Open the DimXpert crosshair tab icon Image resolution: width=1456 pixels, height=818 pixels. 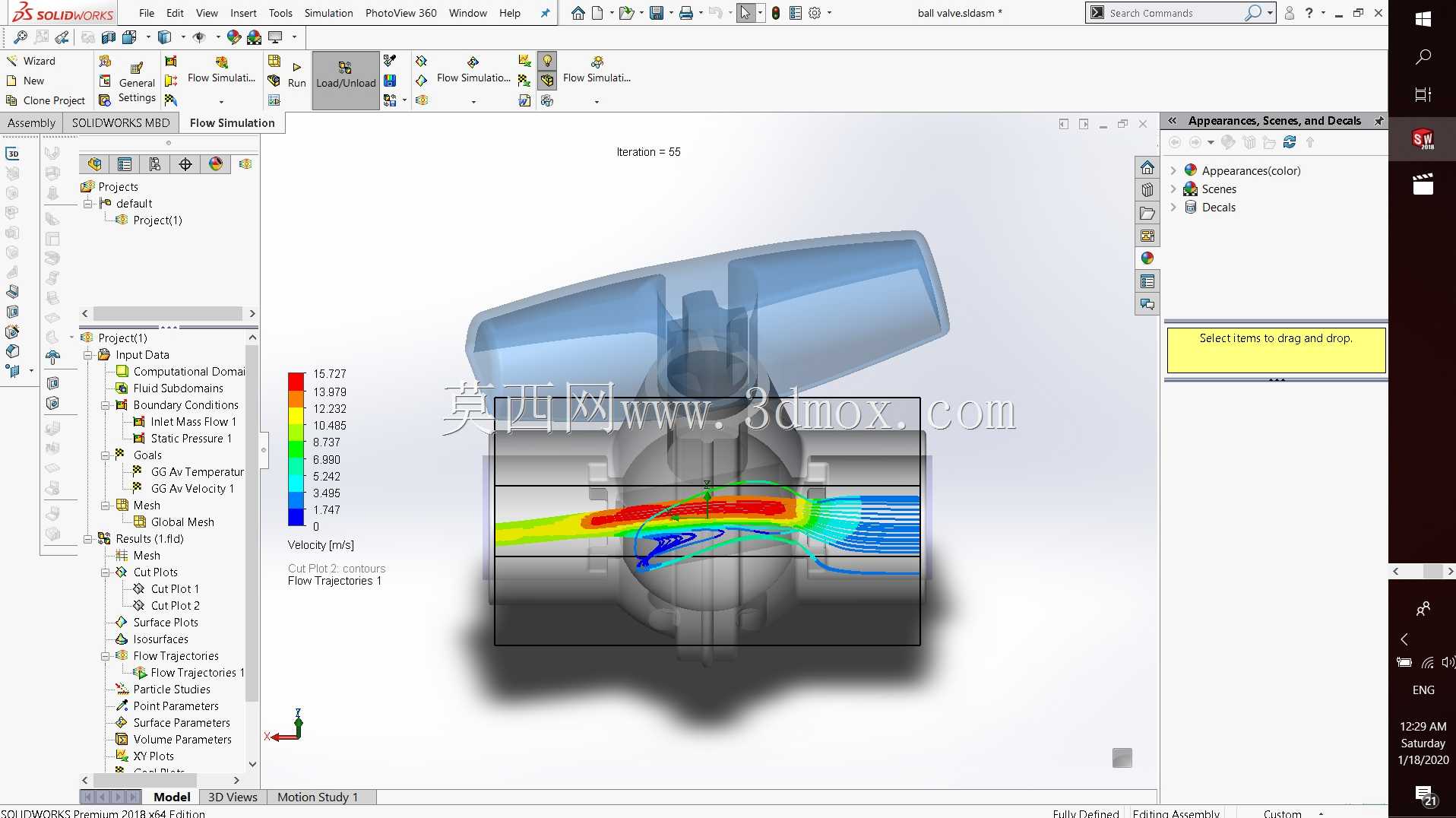[185, 164]
